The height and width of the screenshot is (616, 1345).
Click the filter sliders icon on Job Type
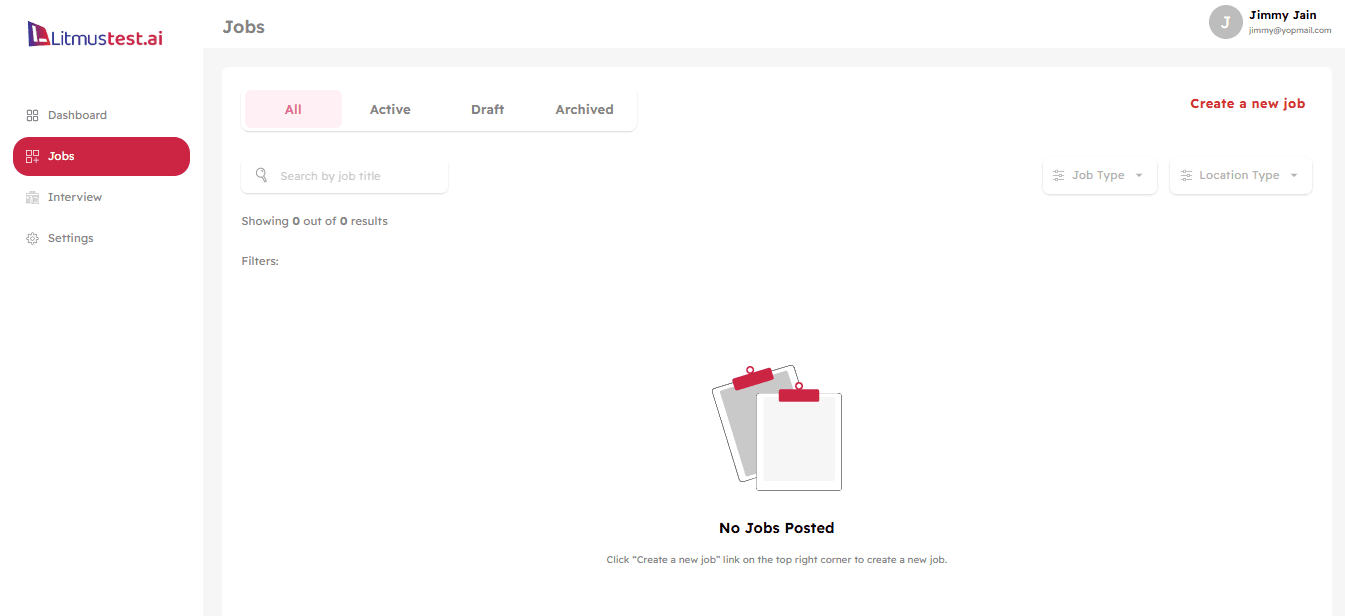(x=1059, y=175)
